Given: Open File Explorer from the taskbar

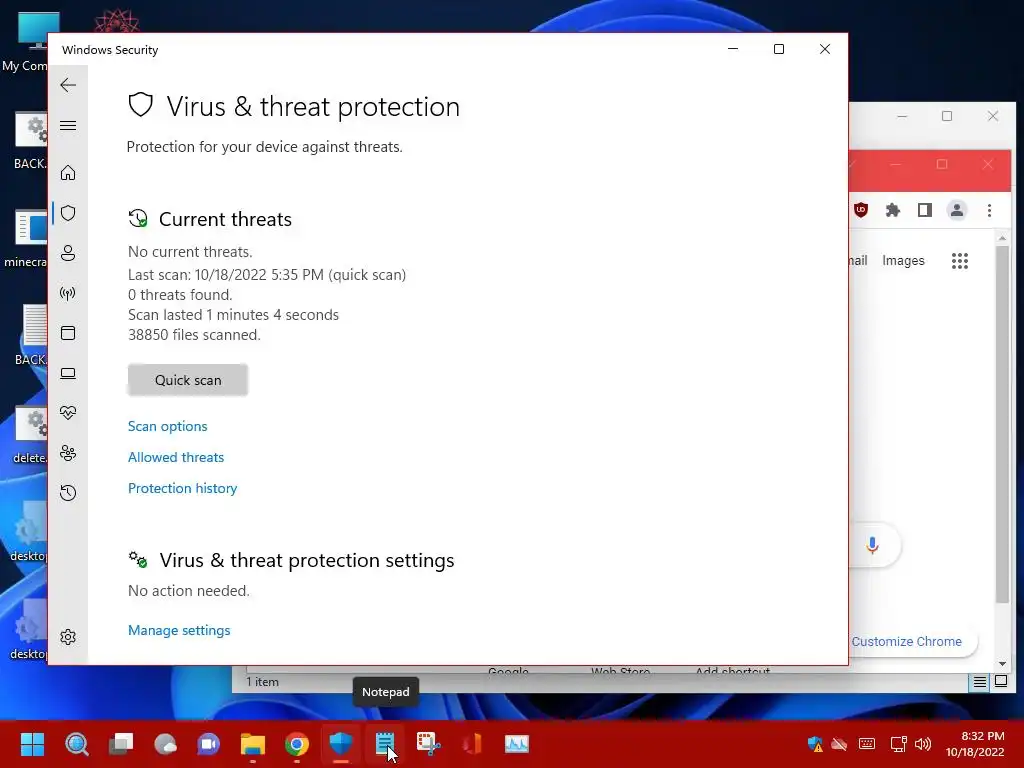Looking at the screenshot, I should [x=253, y=744].
